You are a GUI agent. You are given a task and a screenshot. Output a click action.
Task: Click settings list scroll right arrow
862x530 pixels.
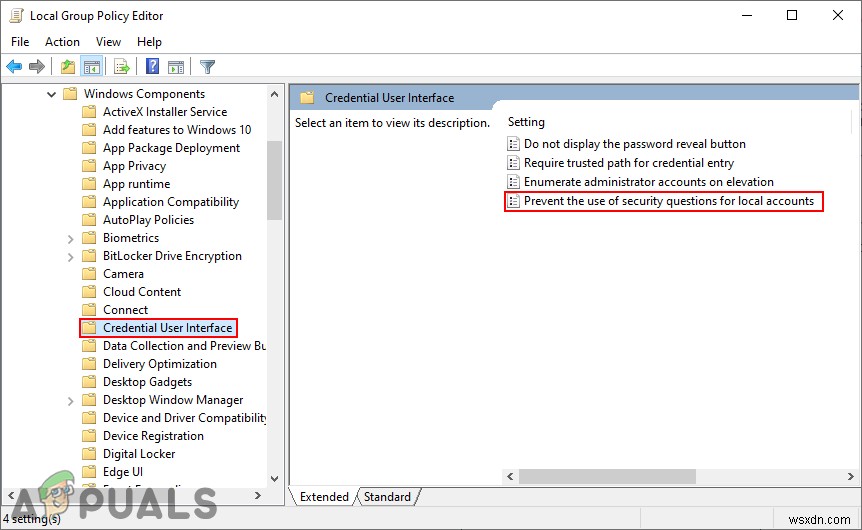click(850, 476)
